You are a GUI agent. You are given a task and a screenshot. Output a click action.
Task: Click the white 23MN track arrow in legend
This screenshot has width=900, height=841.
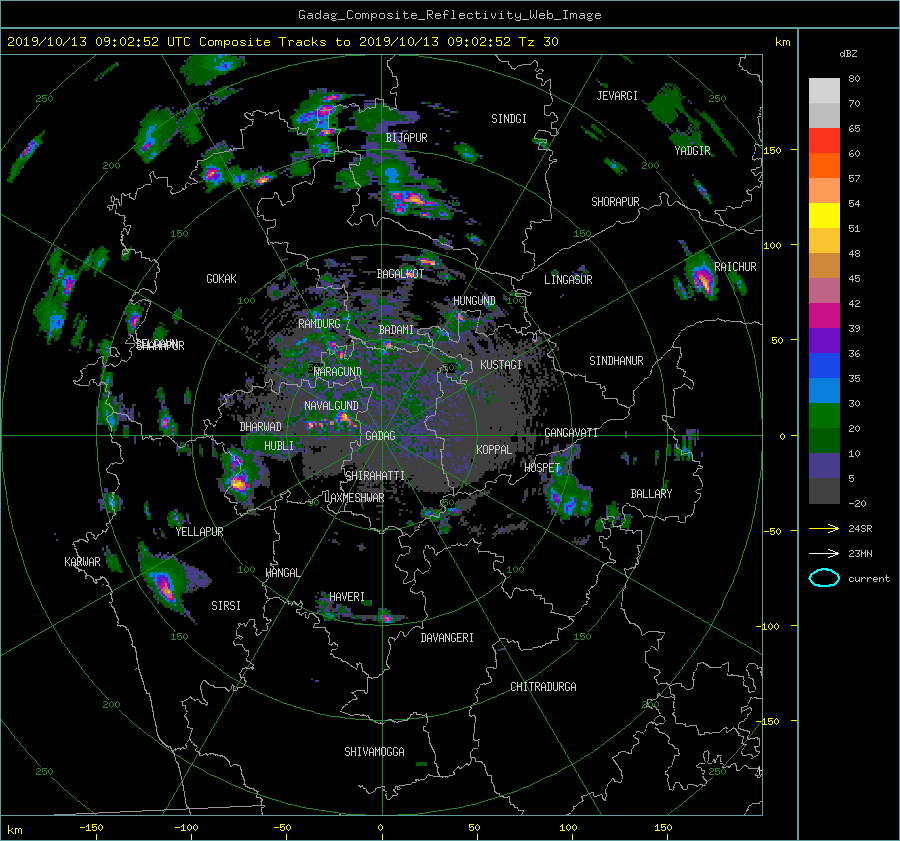coord(824,553)
